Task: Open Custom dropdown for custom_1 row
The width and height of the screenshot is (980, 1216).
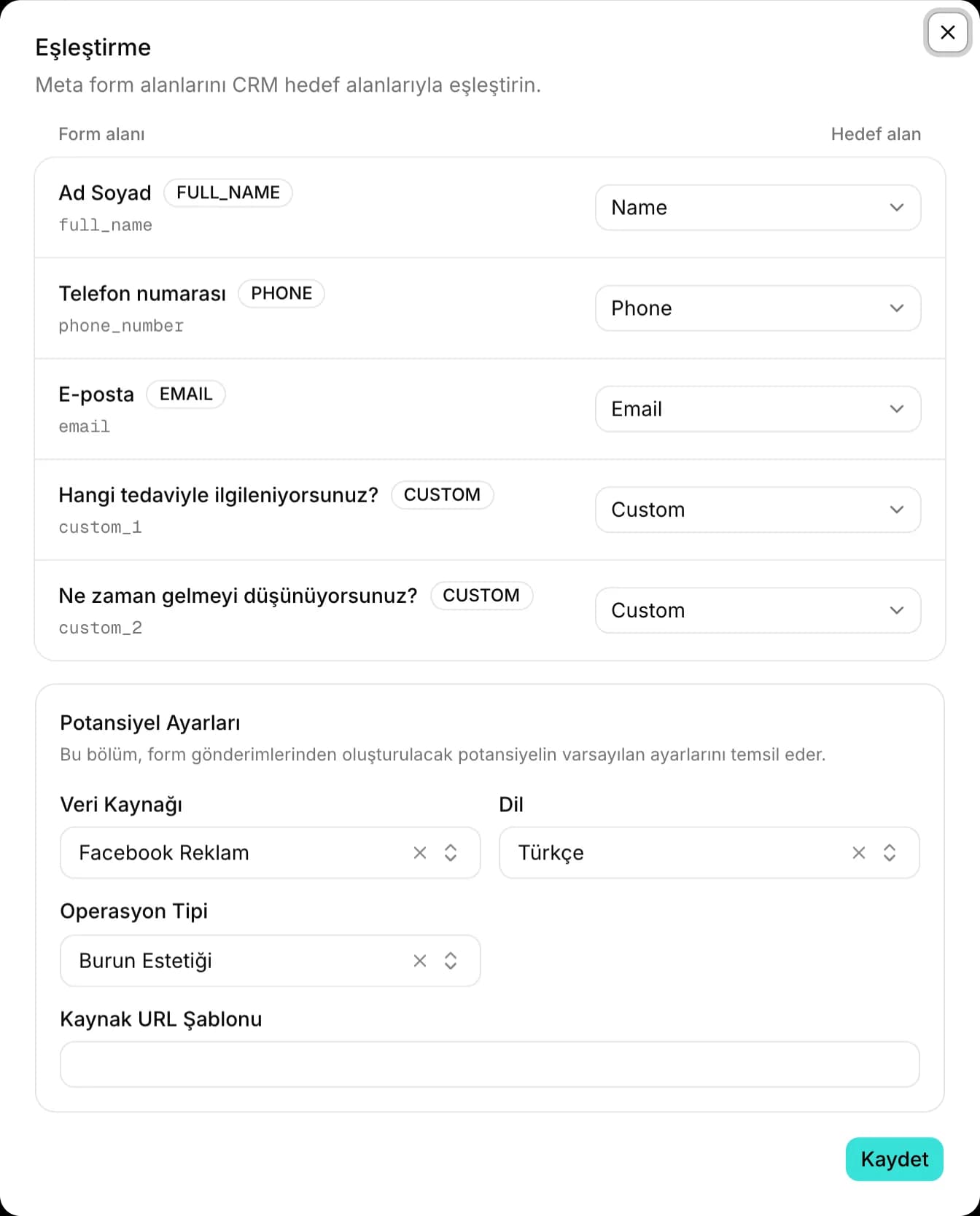Action: pyautogui.click(x=758, y=510)
